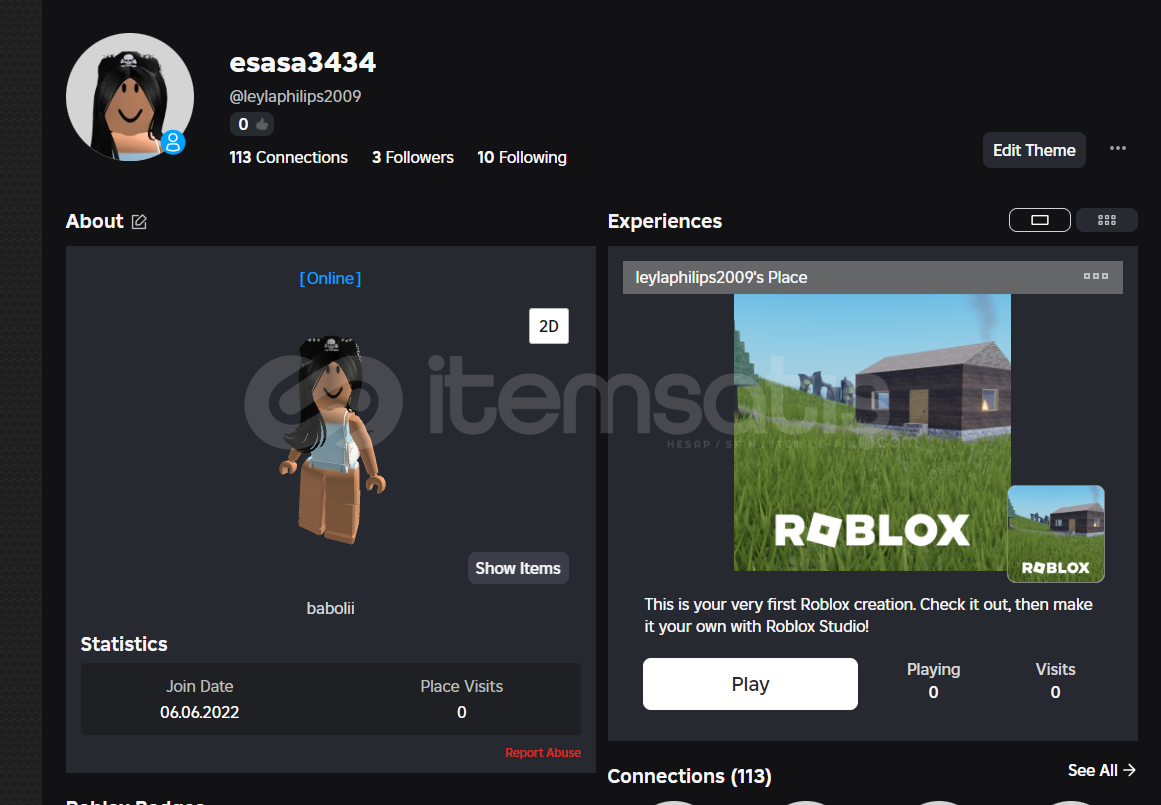Click the edit pencil icon next to About
Screen dimensions: 1161x805
pyautogui.click(x=139, y=221)
